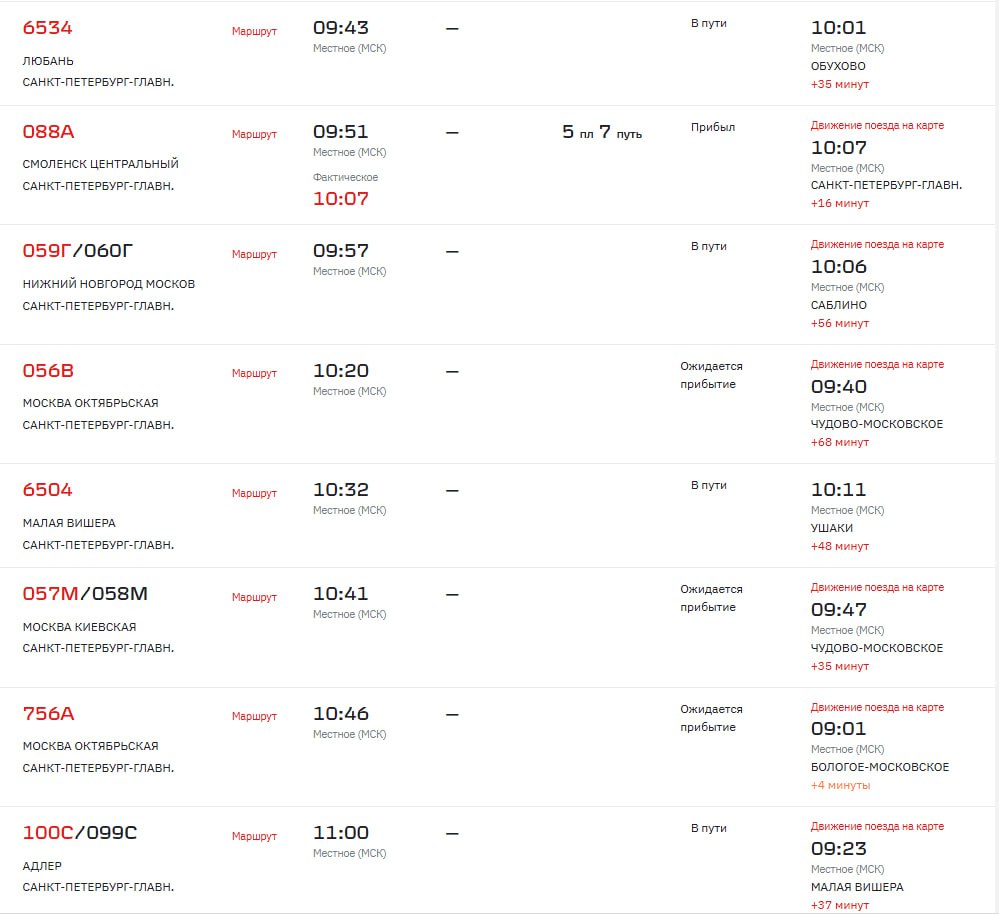Screen dimensions: 999x914
Task: Select train number 6534
Action: click(x=47, y=28)
